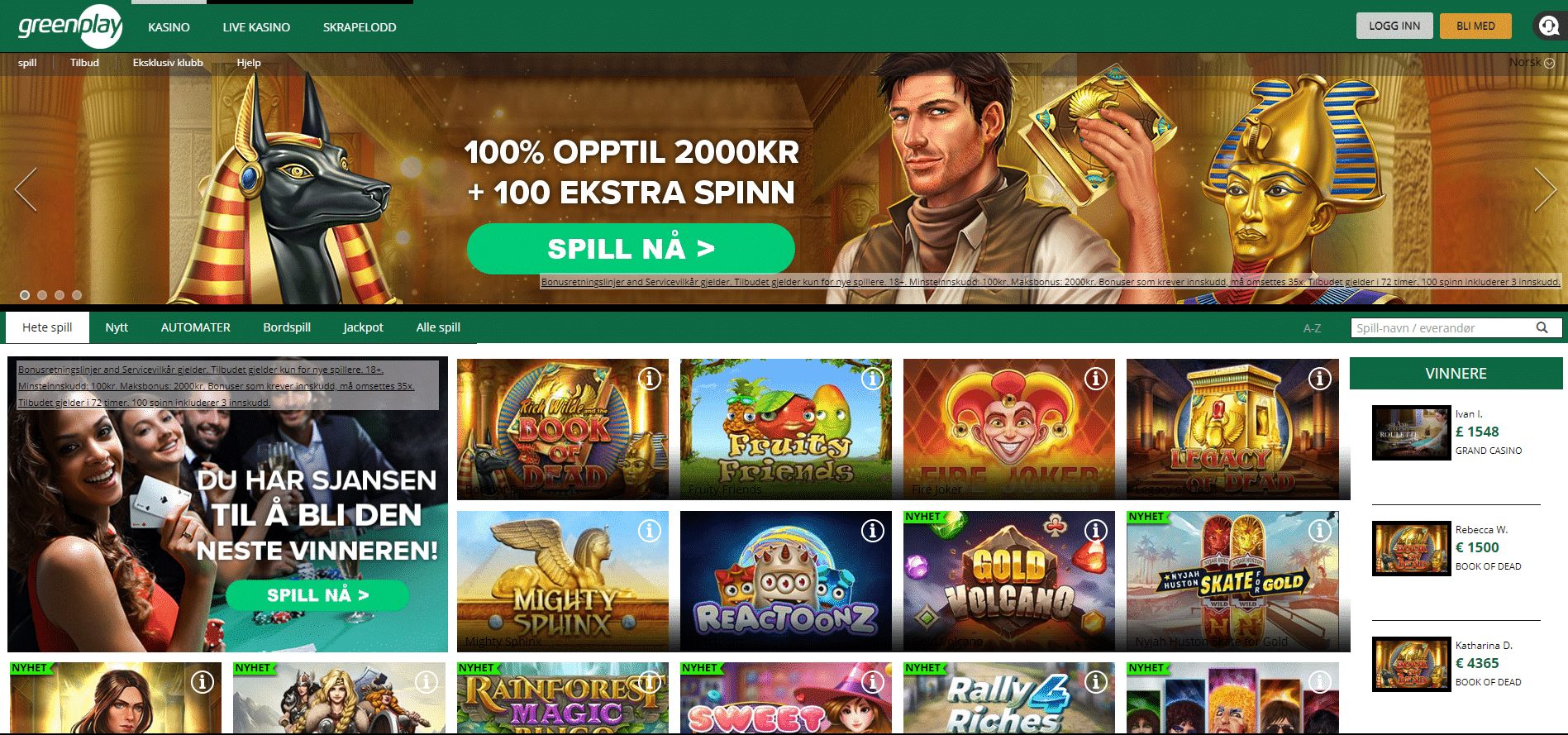View info for Gold Volcano game
The height and width of the screenshot is (735, 1568).
click(x=1096, y=531)
